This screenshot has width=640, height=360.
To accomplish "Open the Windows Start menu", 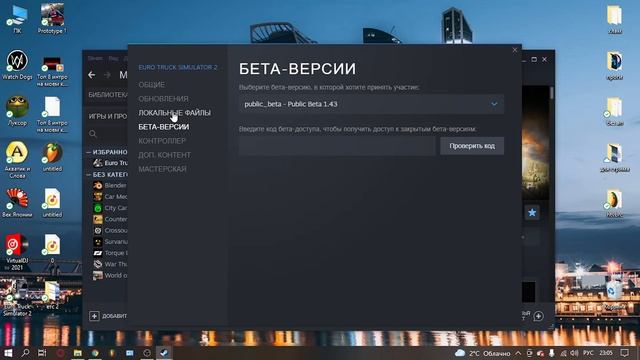I will 8,353.
